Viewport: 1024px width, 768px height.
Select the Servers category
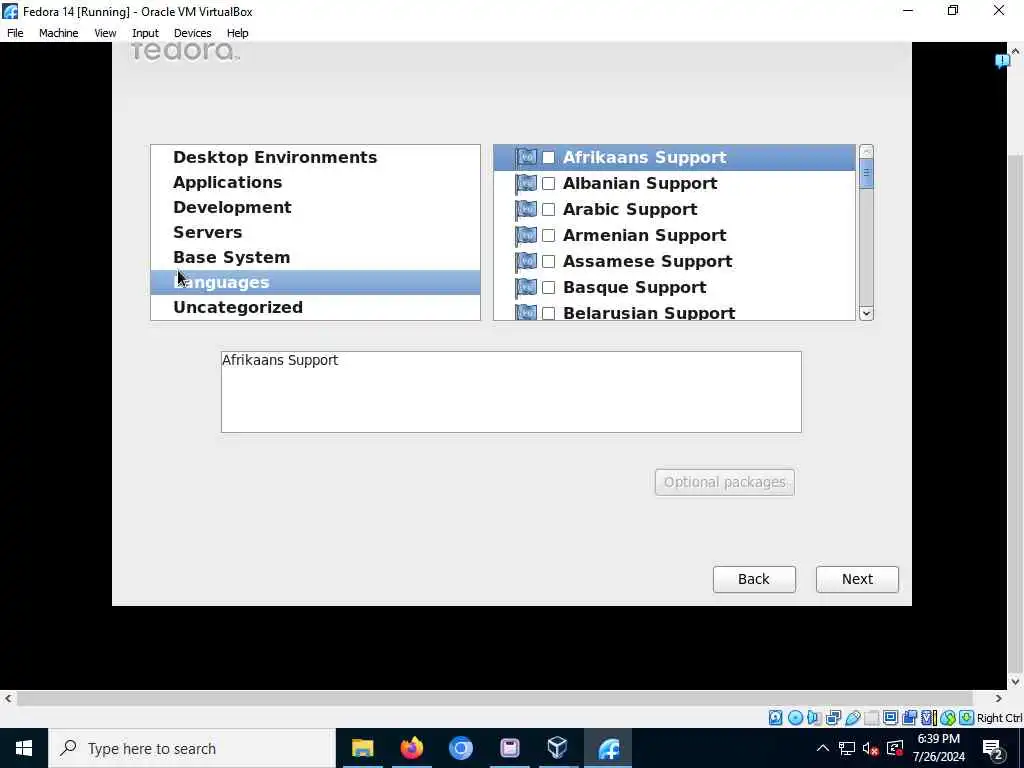[x=315, y=232]
